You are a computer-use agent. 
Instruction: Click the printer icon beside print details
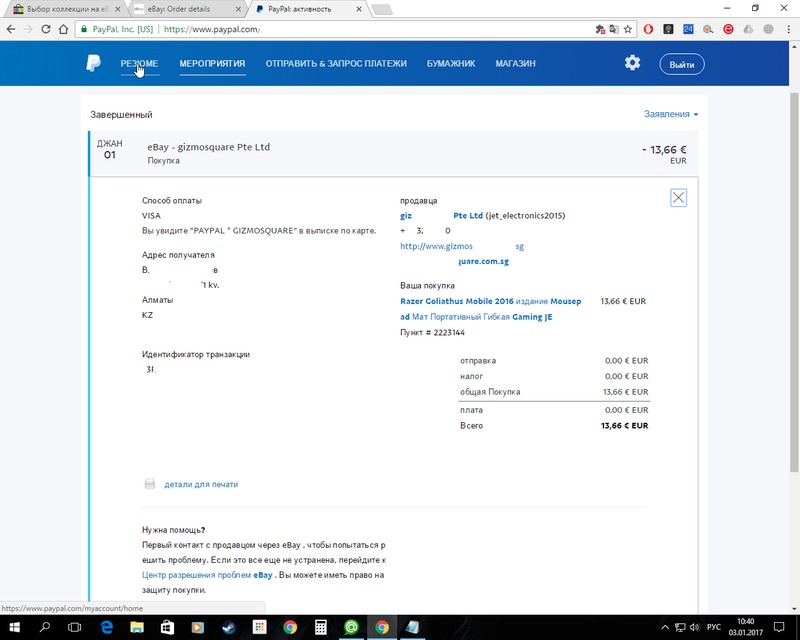149,484
